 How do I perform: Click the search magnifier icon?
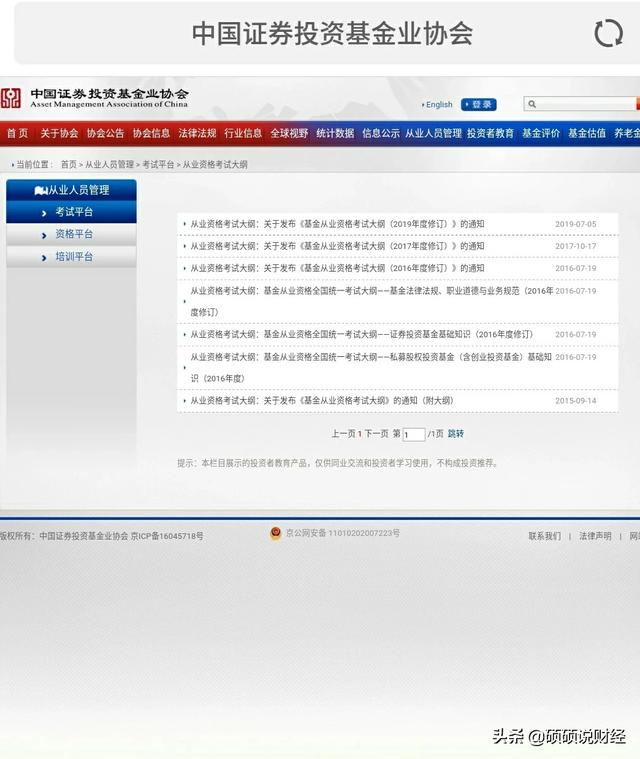532,104
